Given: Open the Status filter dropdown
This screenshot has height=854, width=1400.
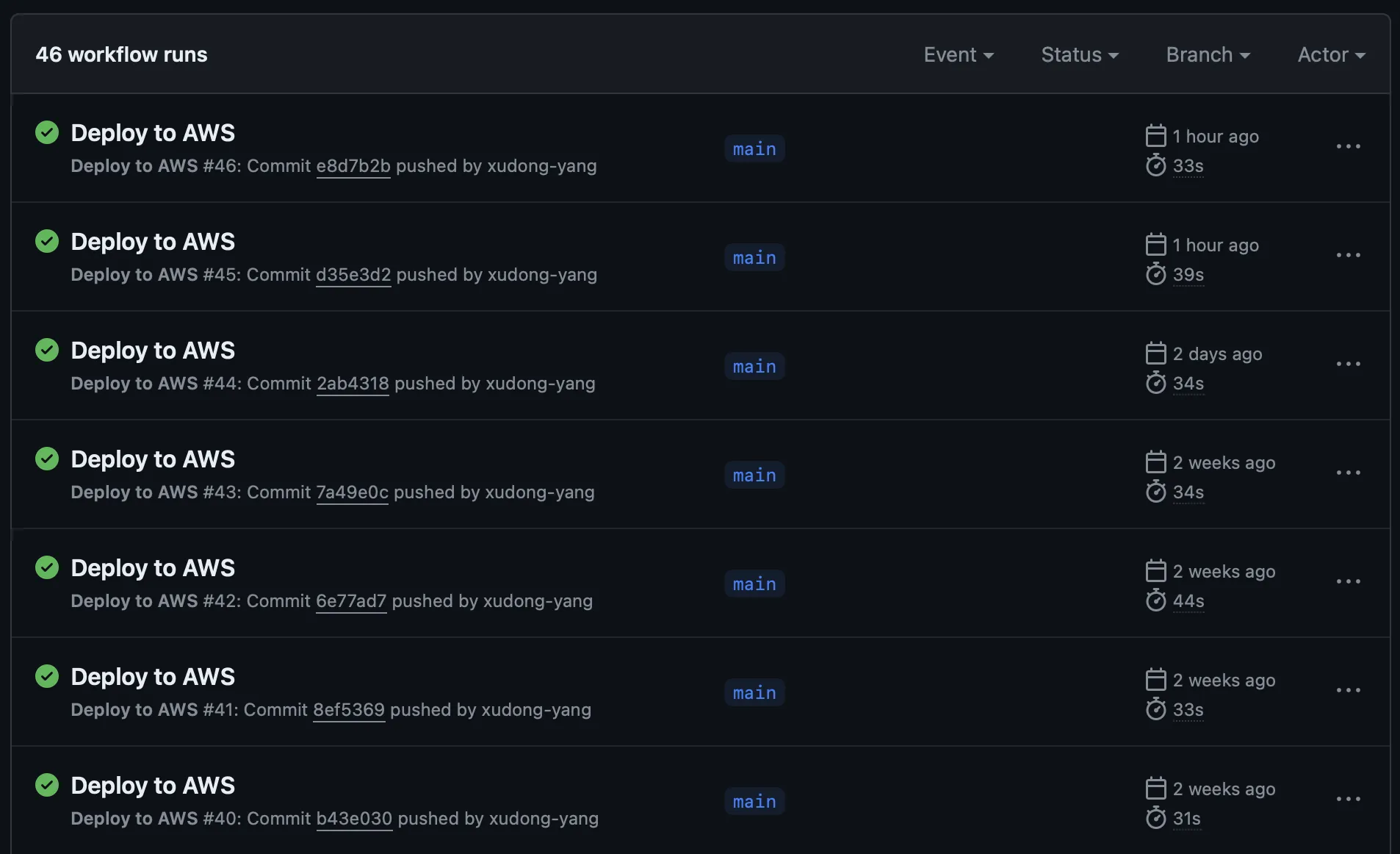Looking at the screenshot, I should (x=1080, y=54).
